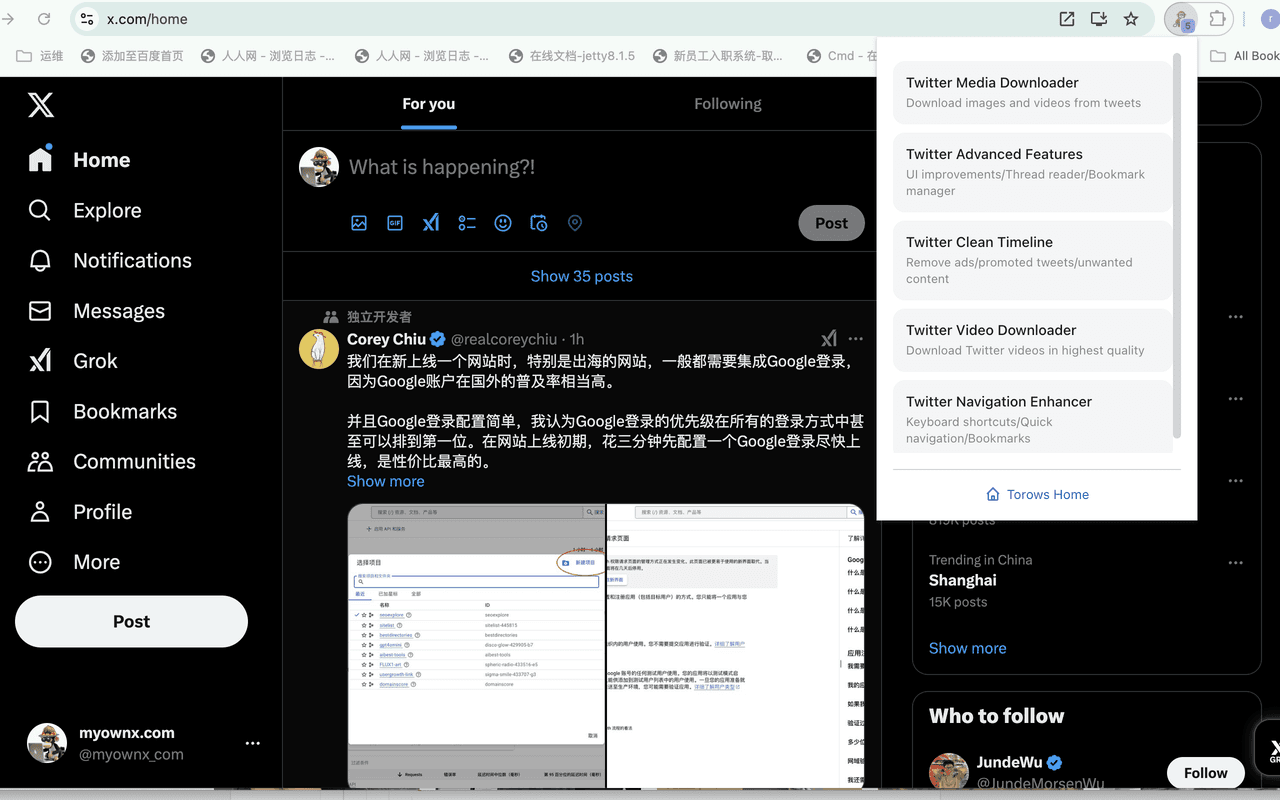Click the Grok icon in the composer toolbar

(431, 223)
